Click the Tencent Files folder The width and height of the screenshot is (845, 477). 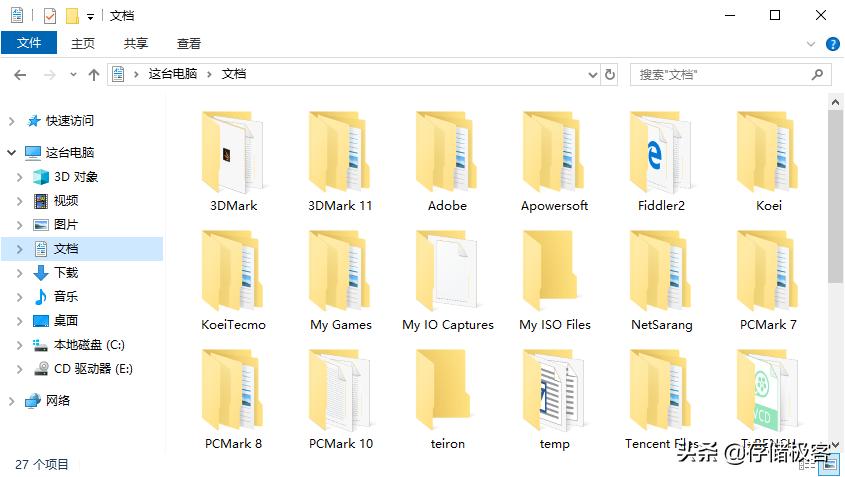pos(661,400)
